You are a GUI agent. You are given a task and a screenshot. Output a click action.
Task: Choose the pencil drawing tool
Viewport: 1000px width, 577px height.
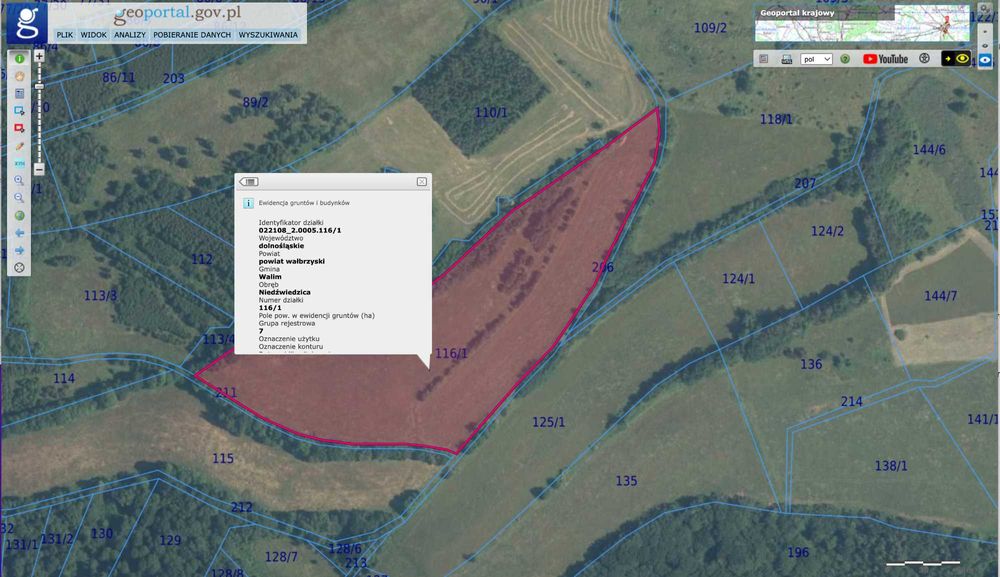[19, 146]
